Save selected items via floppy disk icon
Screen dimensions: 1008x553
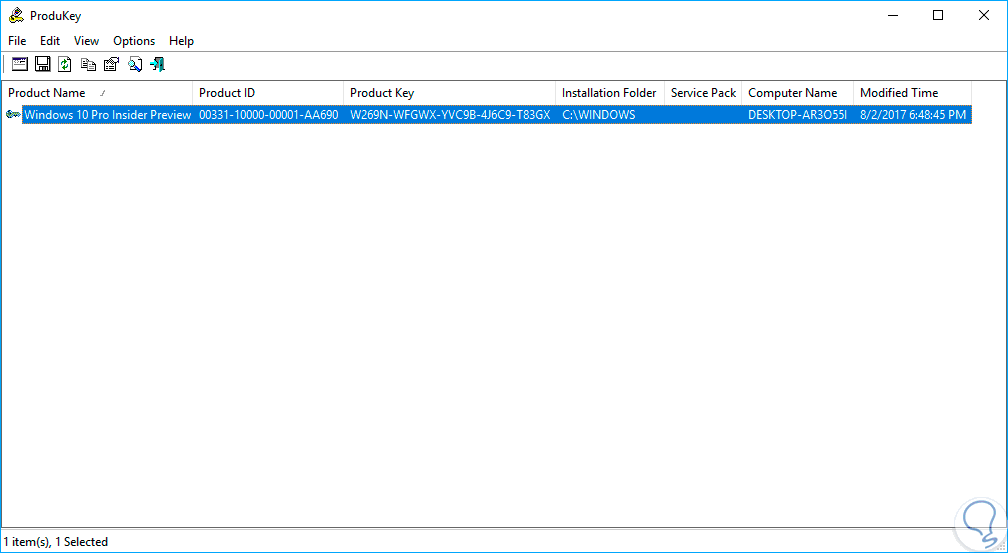coord(42,64)
